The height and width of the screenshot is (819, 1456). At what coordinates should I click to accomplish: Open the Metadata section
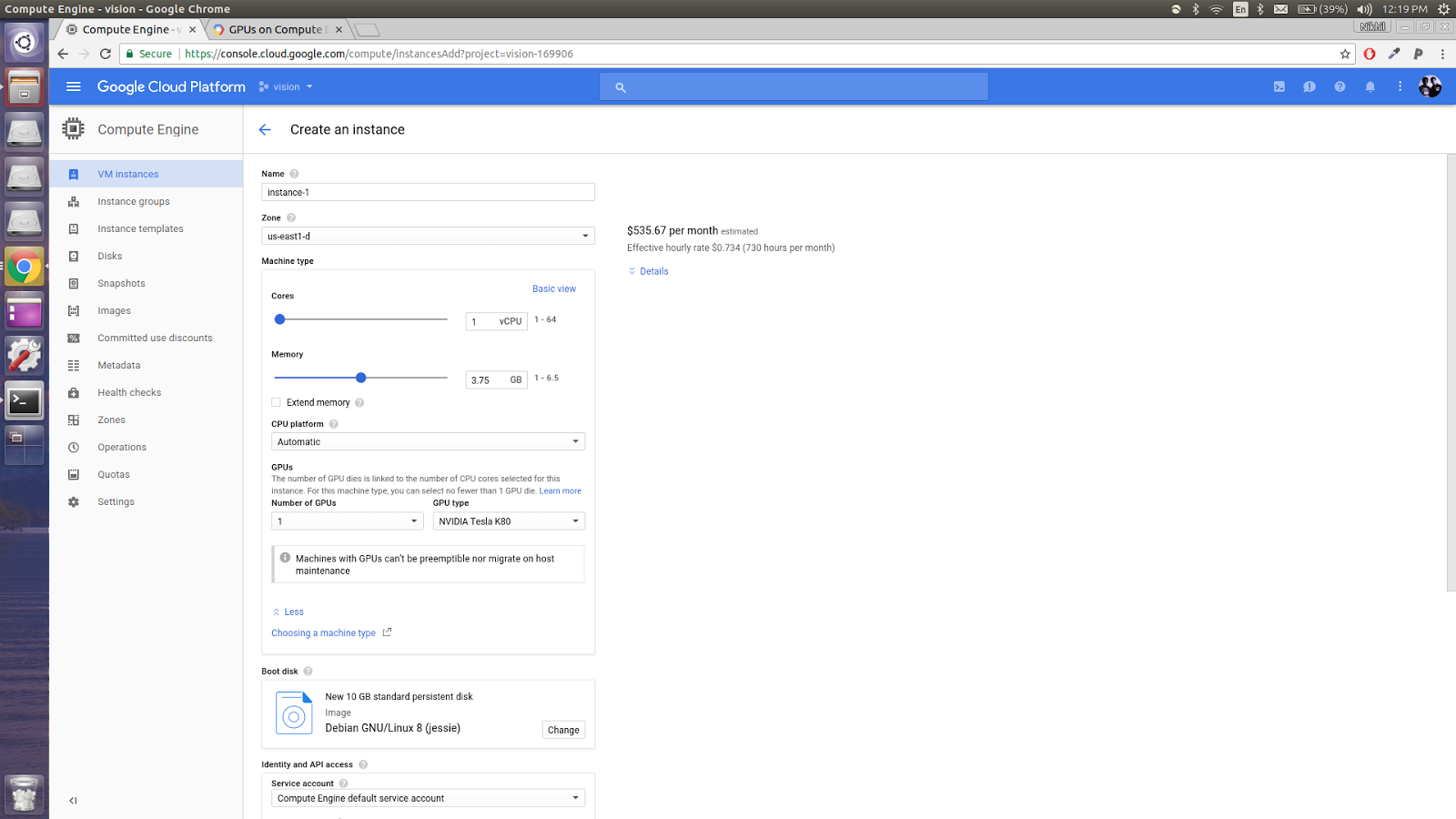[x=118, y=365]
